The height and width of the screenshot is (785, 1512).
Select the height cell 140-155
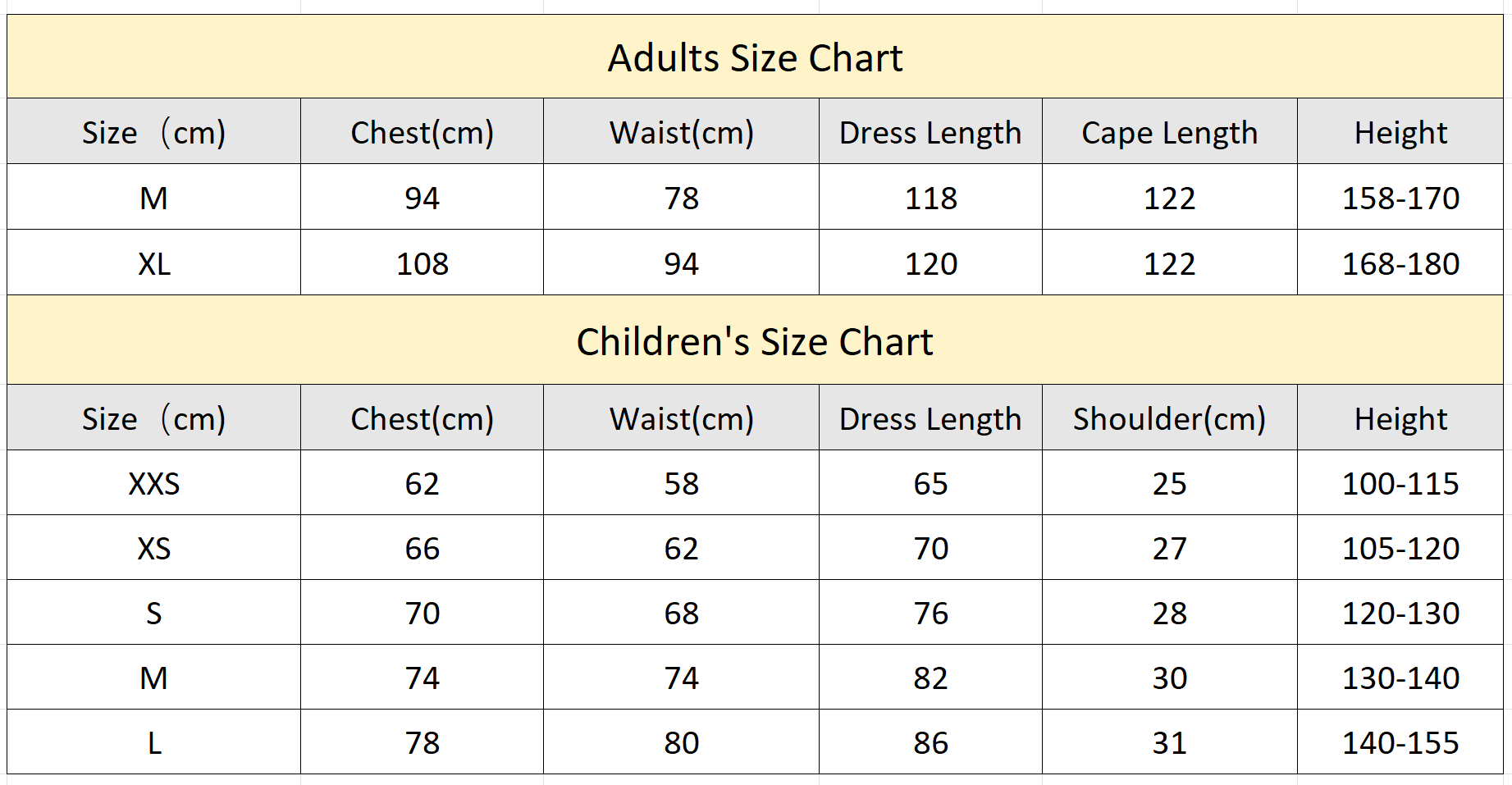[1400, 742]
